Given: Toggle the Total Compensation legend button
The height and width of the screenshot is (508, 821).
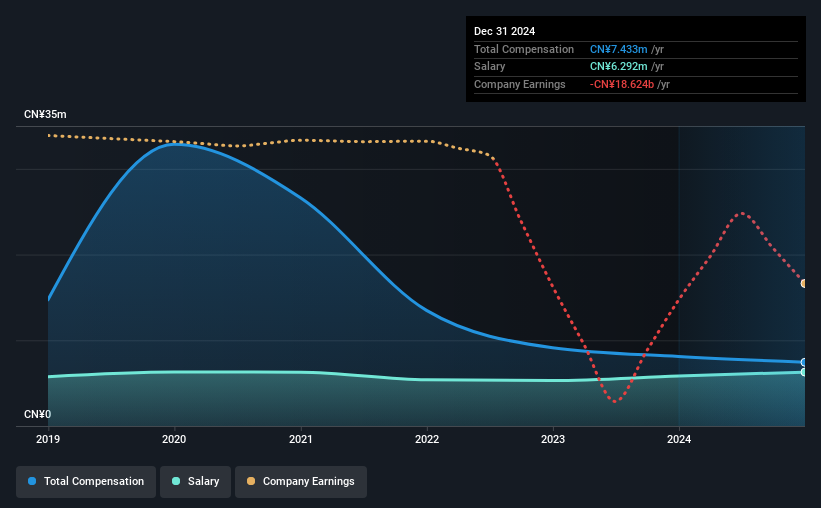Looking at the screenshot, I should tap(86, 481).
